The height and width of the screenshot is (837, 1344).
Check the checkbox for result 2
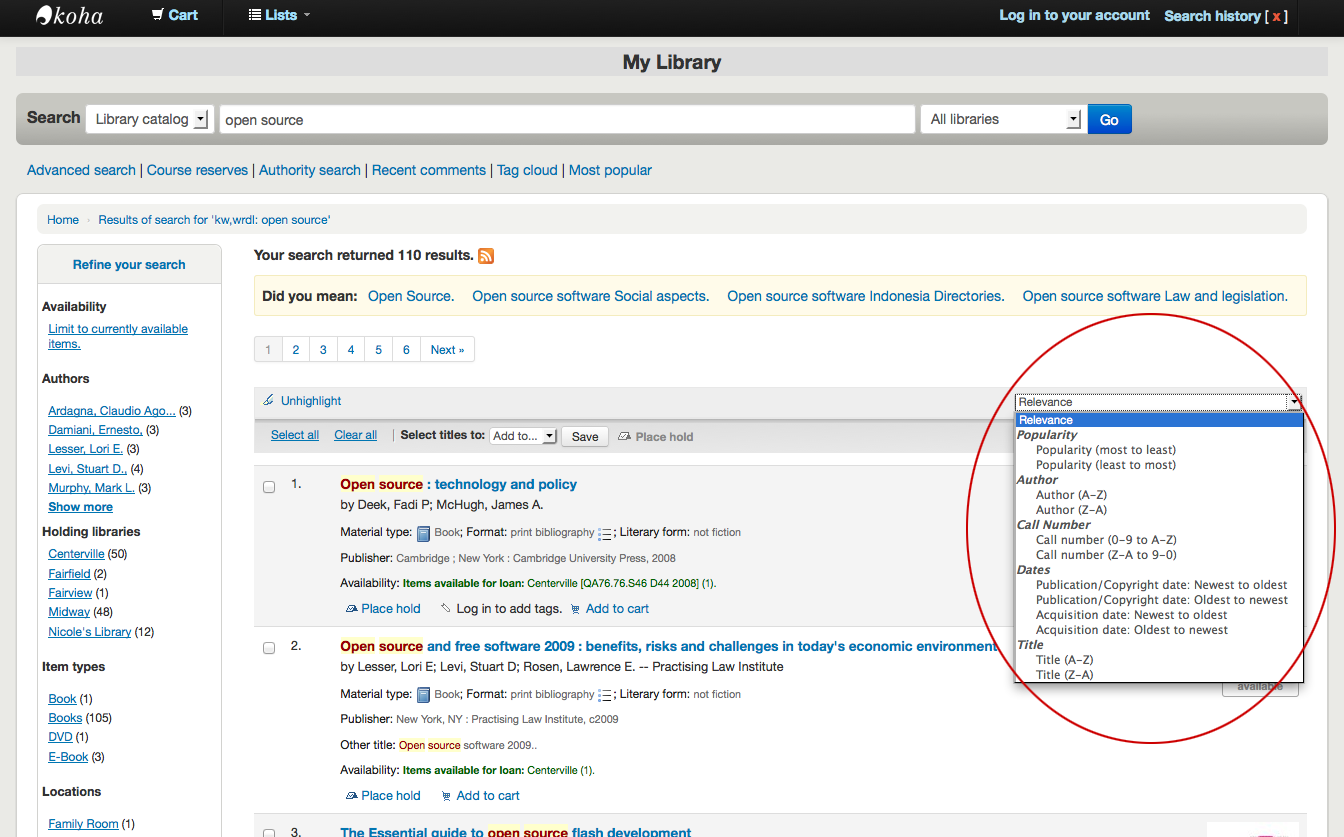click(x=268, y=647)
